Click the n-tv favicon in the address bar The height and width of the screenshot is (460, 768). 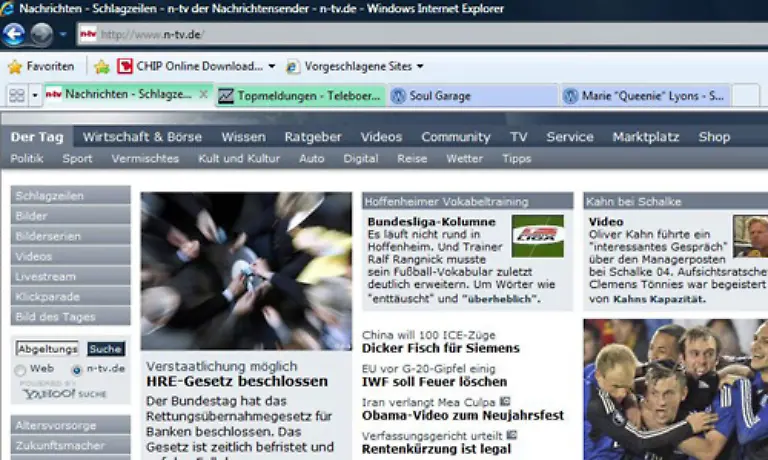click(x=88, y=34)
